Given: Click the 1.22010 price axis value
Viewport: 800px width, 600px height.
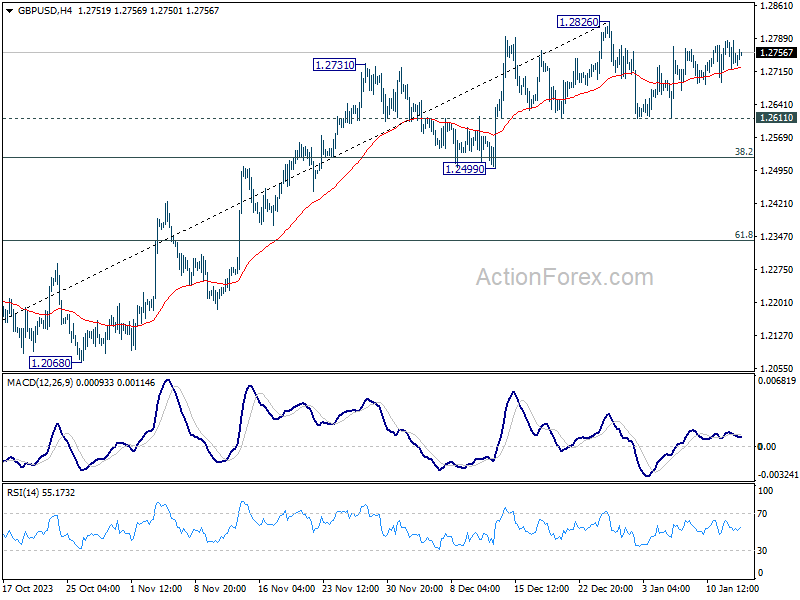Looking at the screenshot, I should pos(777,302).
